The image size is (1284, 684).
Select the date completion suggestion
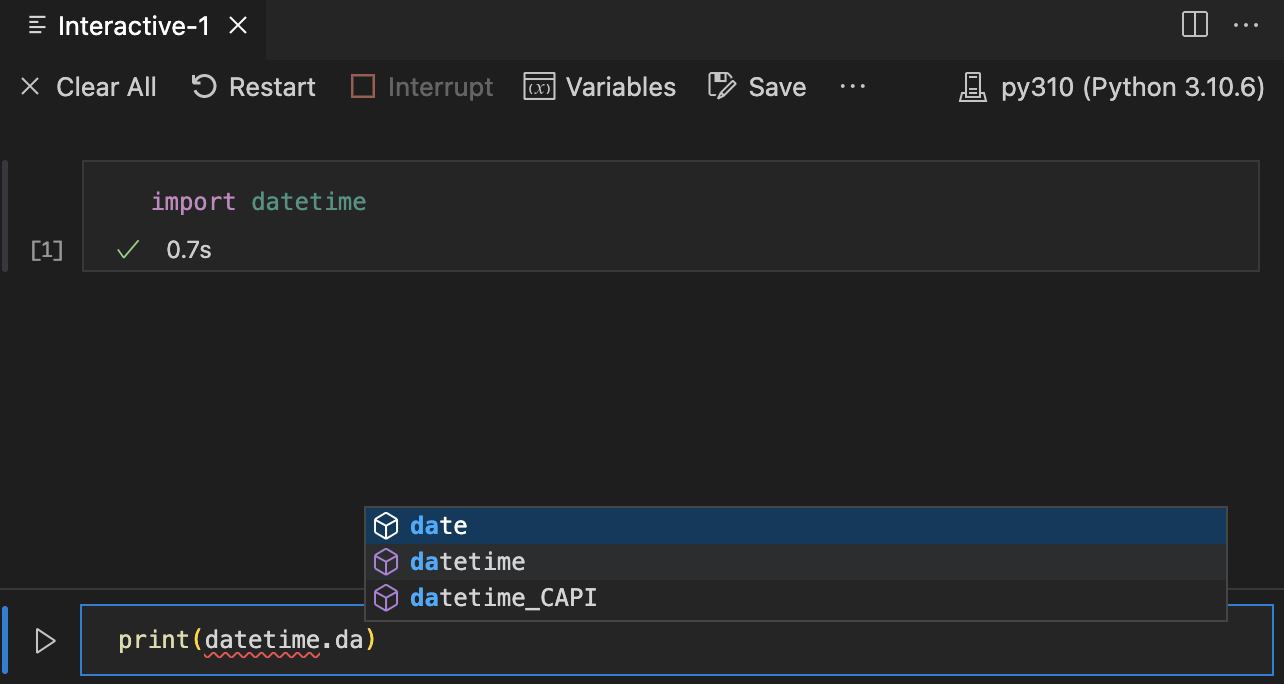[438, 525]
